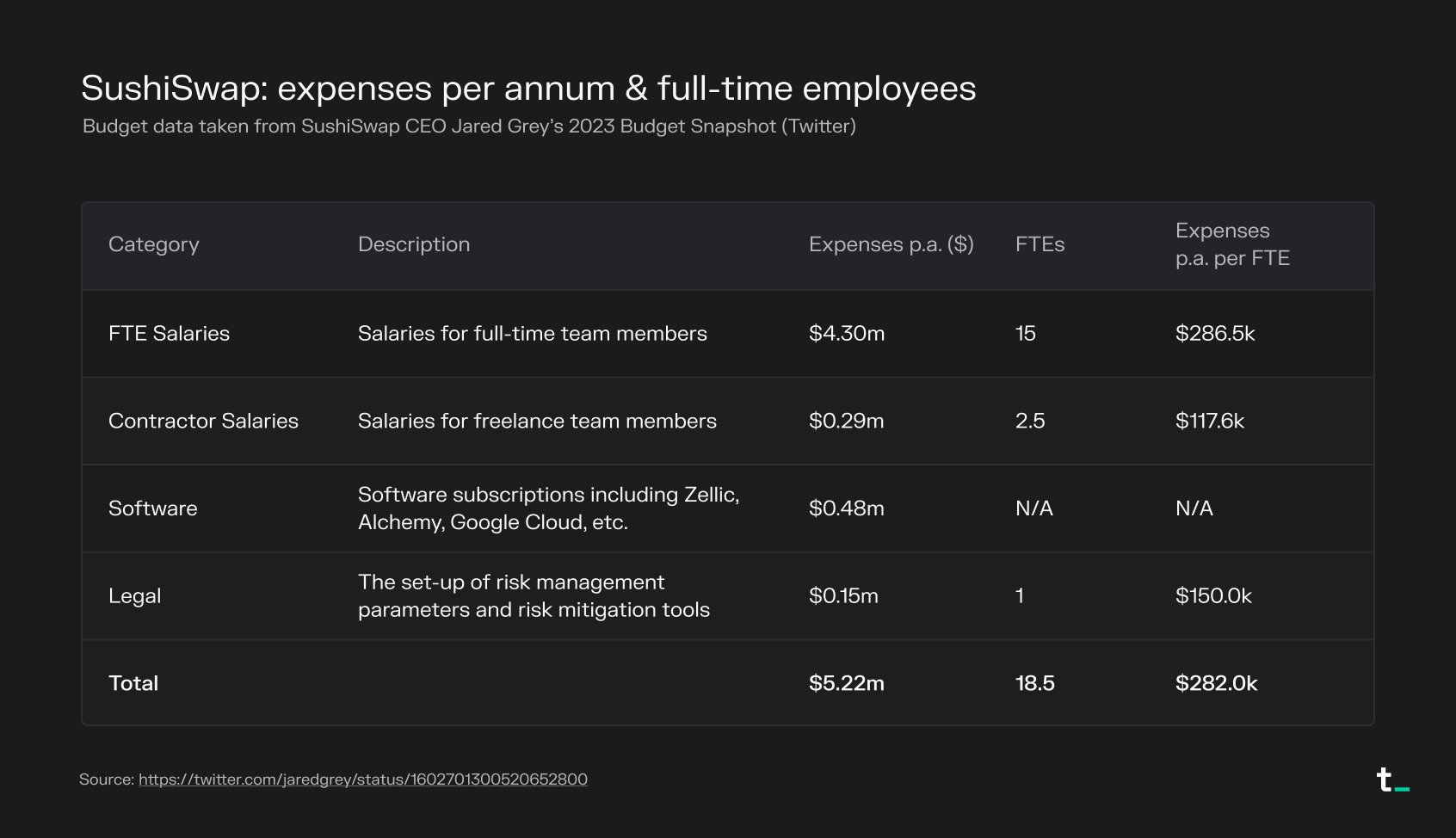Select the '$0.29m' expense value
Viewport: 1456px width, 838px height.
point(847,421)
